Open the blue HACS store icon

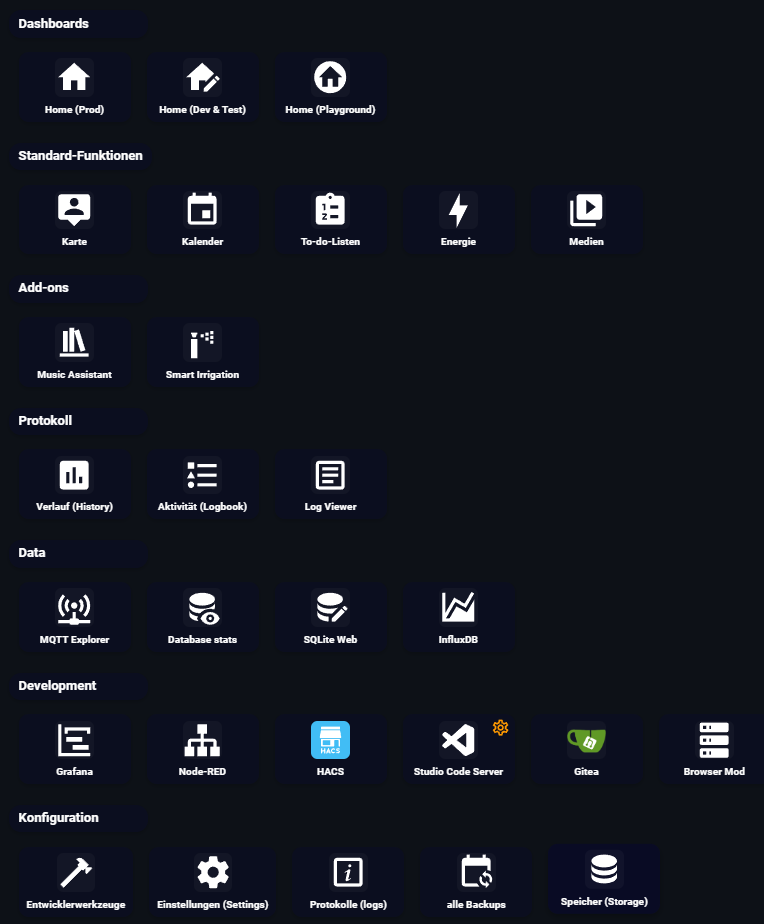coord(330,740)
